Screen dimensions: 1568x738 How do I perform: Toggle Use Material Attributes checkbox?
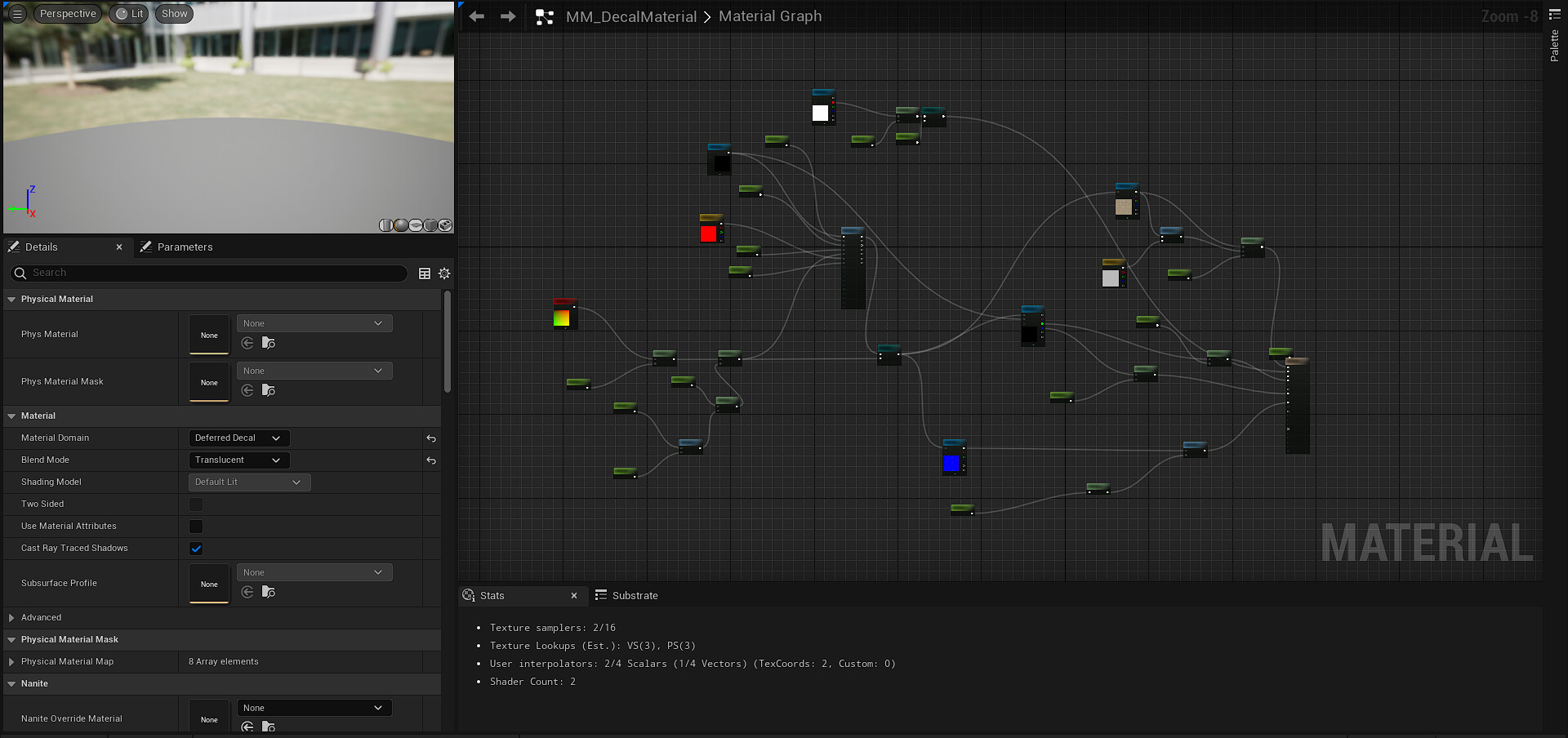pos(196,527)
